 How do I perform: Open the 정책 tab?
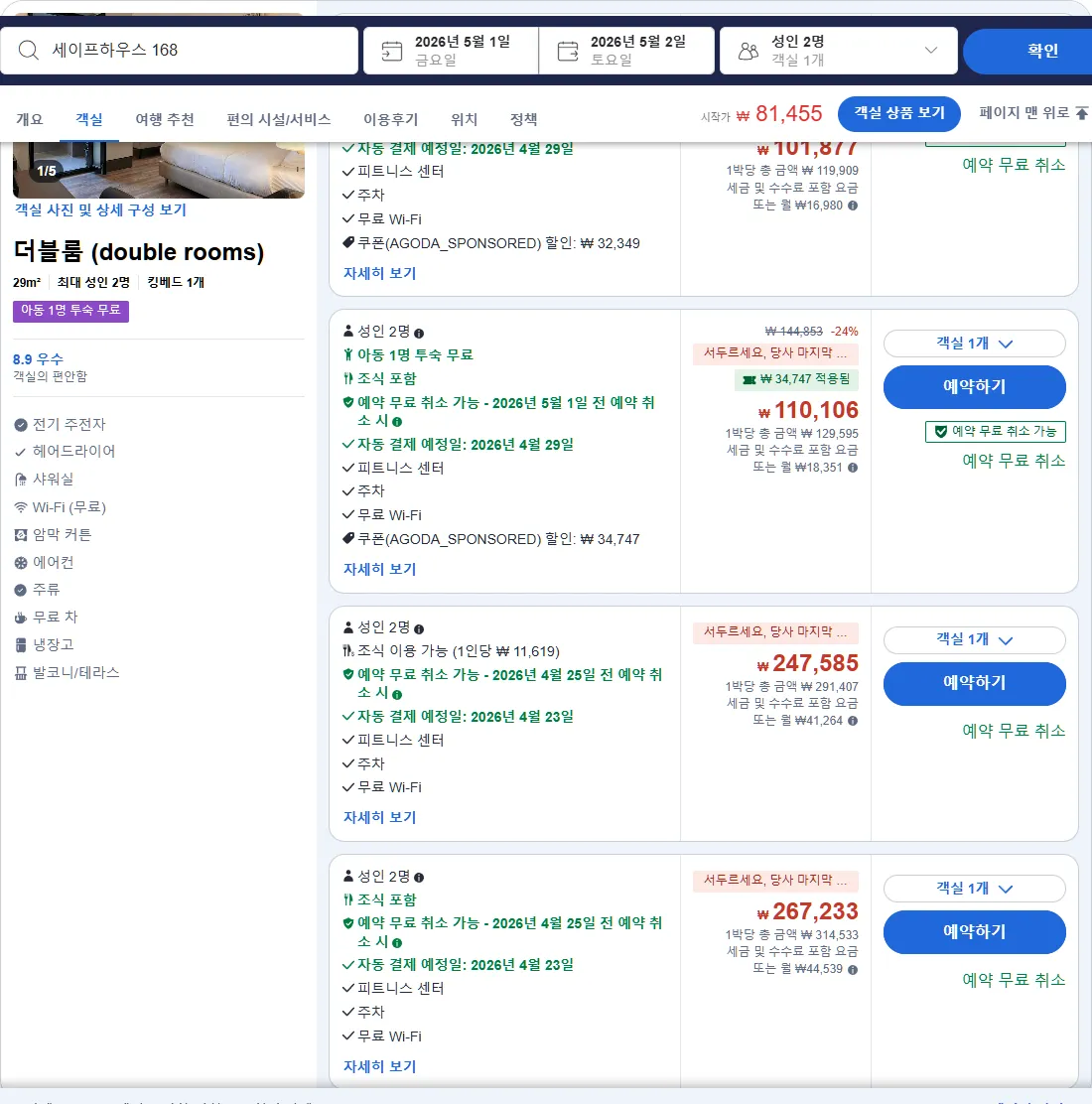click(523, 120)
